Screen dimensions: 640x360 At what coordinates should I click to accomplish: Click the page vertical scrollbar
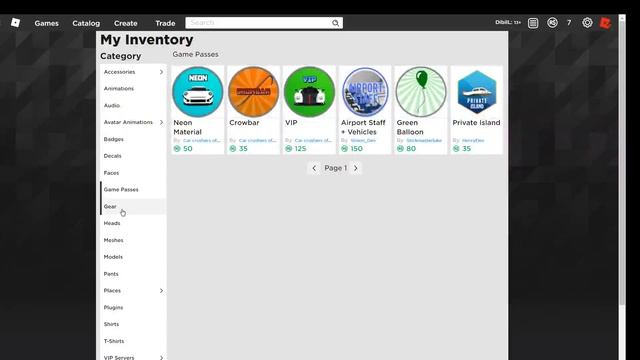pyautogui.click(x=622, y=163)
